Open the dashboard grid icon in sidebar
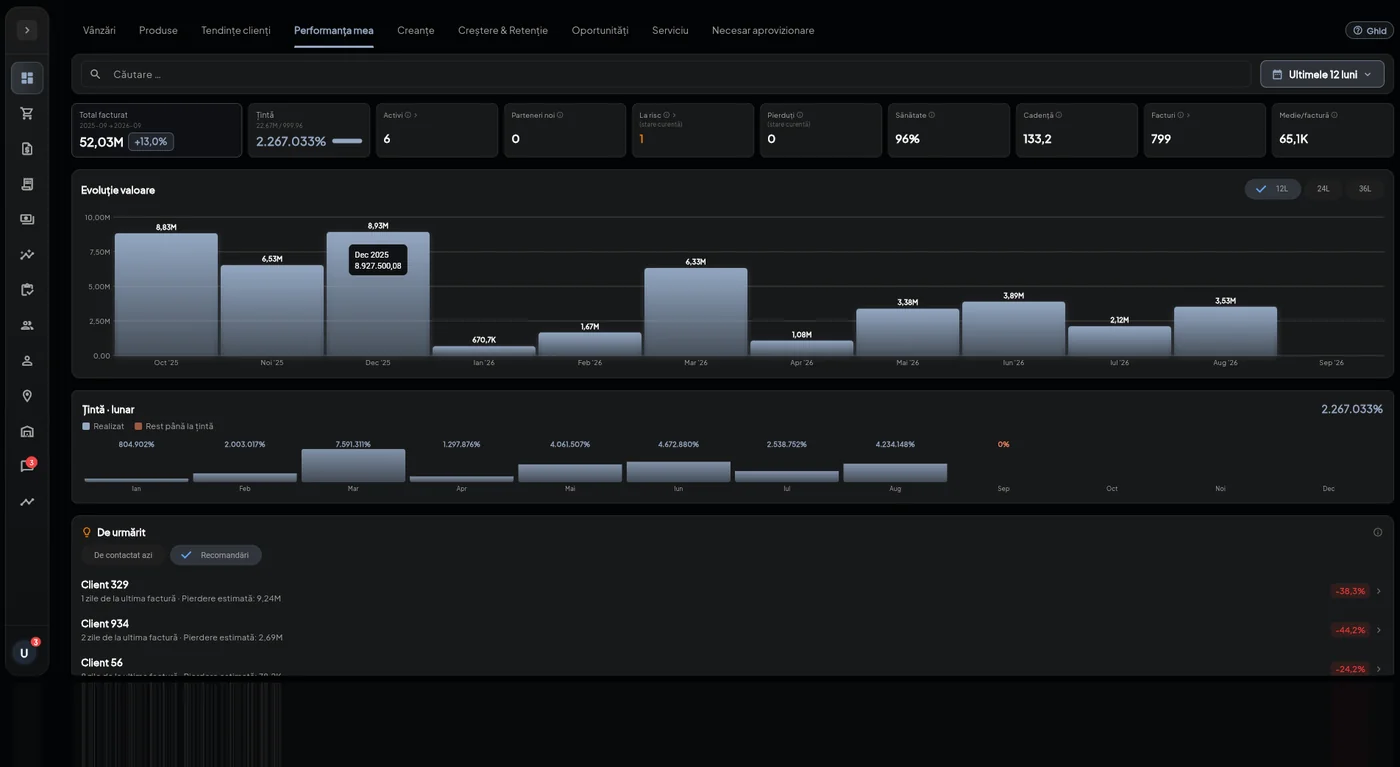 coord(27,78)
